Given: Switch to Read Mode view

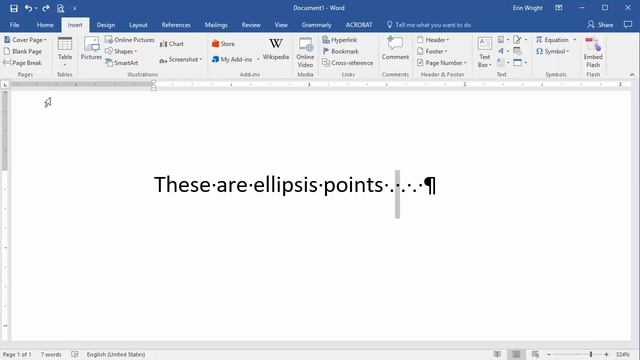Looking at the screenshot, I should click(497, 354).
